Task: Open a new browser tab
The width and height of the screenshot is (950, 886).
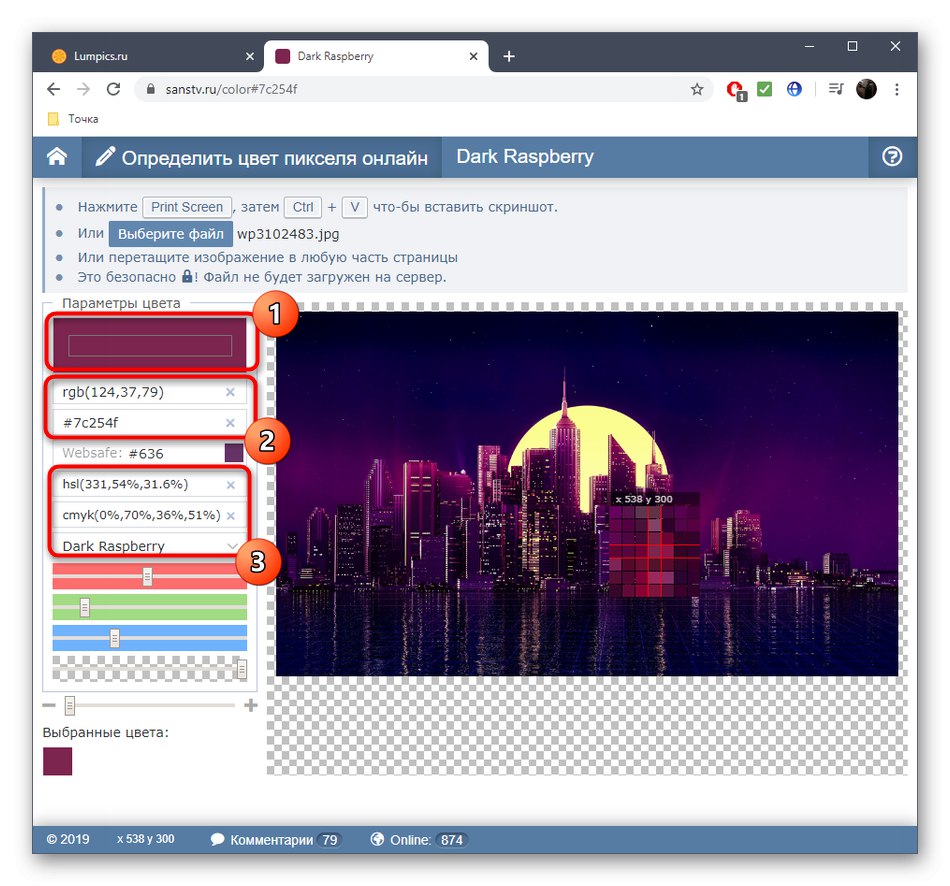Action: point(509,56)
